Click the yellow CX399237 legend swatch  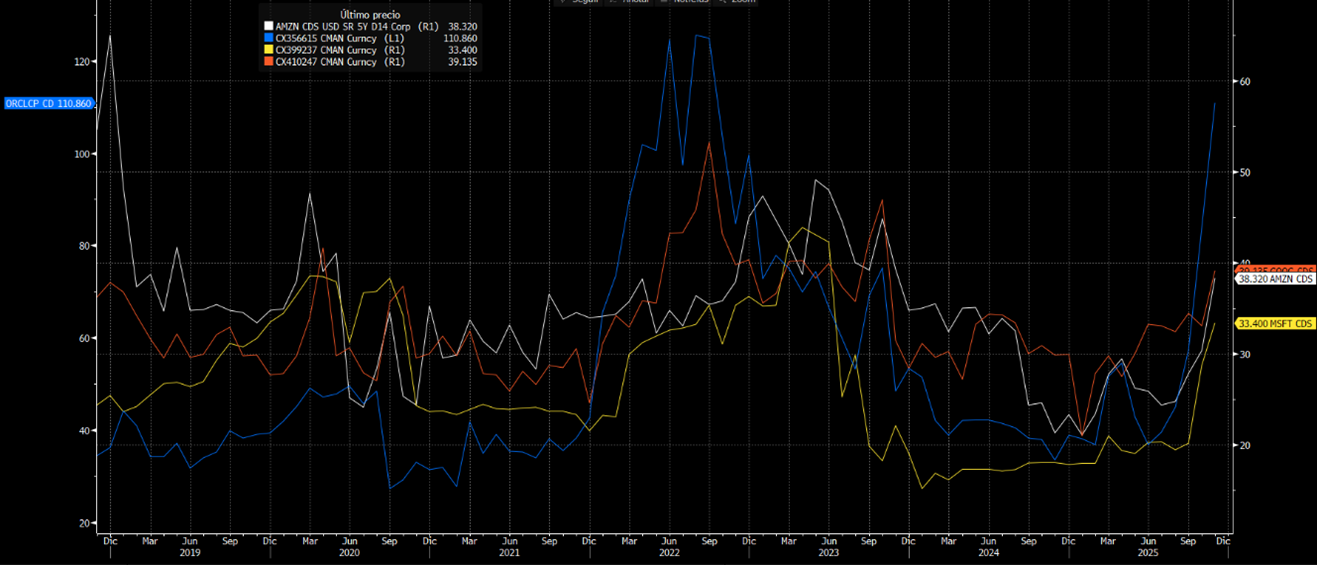[x=267, y=50]
